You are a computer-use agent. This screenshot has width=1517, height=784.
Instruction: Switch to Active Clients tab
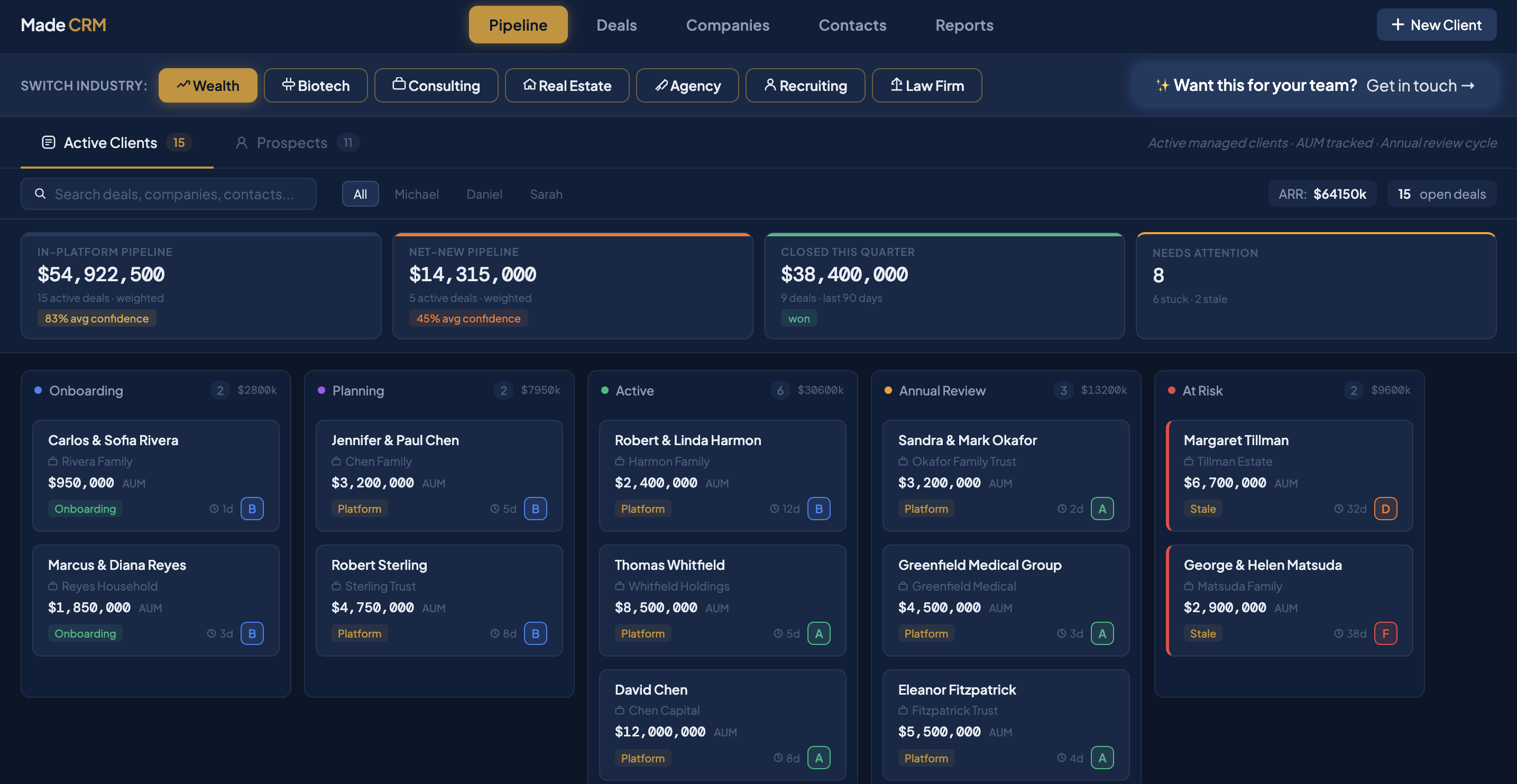tap(117, 142)
